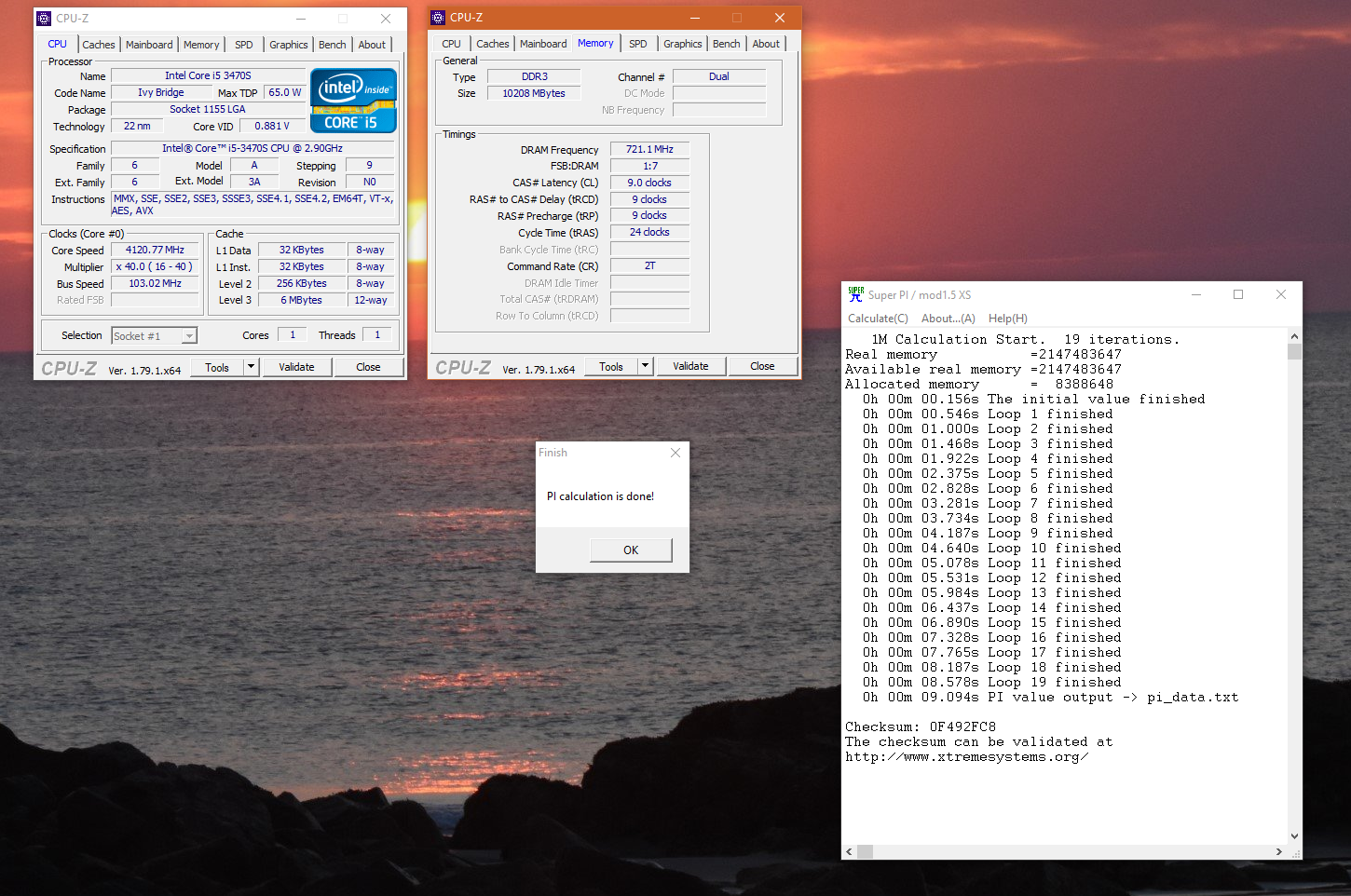1351x896 pixels.
Task: Click CPU-Z app icon in left window title
Action: click(x=44, y=19)
